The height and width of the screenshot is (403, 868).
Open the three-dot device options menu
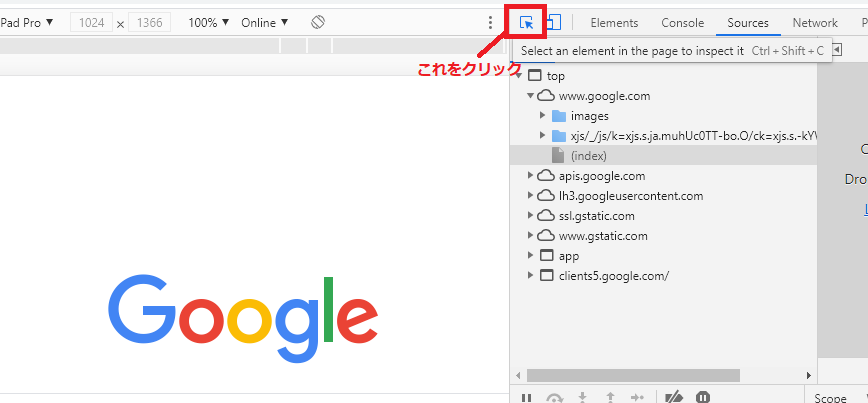tap(490, 23)
